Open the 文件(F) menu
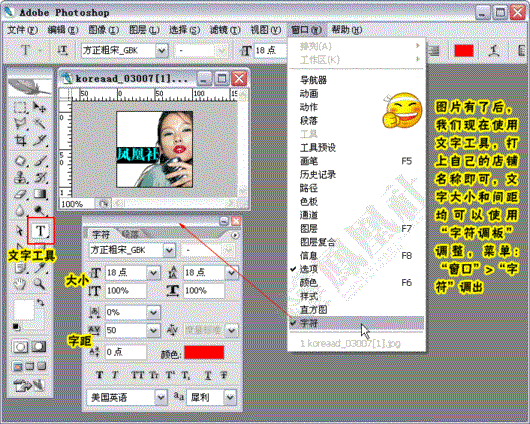This screenshot has width=530, height=424. [22, 30]
